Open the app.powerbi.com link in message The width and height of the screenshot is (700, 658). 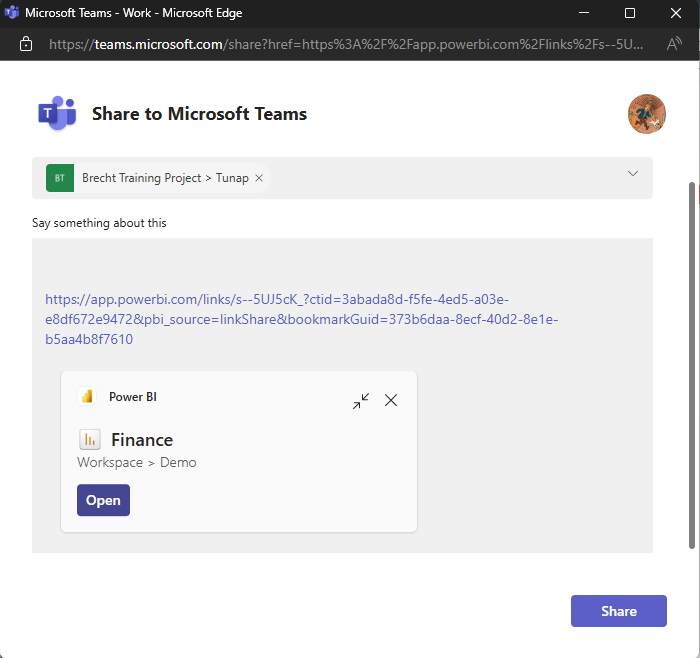click(302, 319)
